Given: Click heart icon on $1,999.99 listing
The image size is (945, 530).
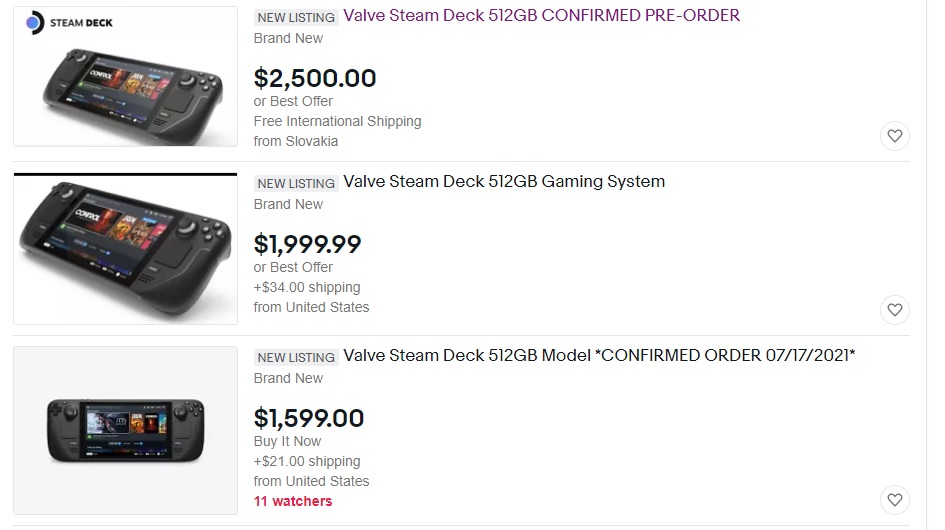Looking at the screenshot, I should point(895,309).
